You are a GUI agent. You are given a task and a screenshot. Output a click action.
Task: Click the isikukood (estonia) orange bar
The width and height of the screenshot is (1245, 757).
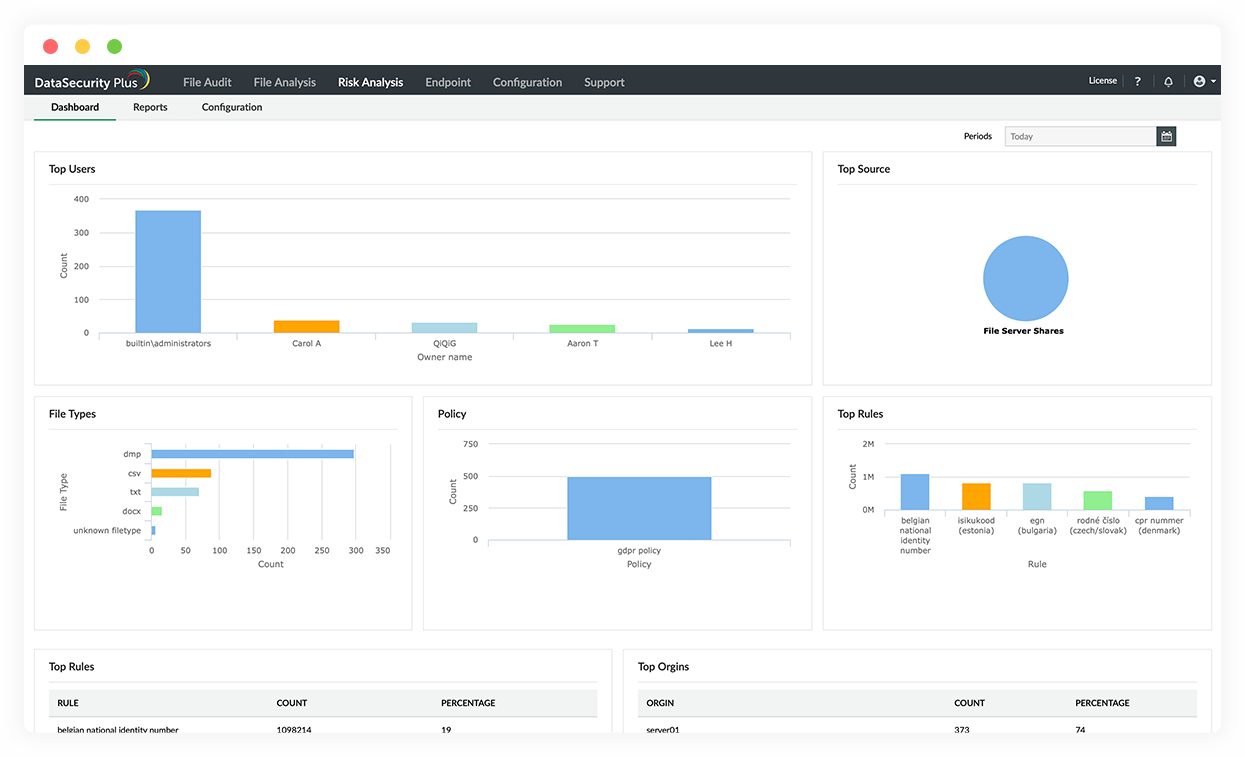pyautogui.click(x=976, y=497)
